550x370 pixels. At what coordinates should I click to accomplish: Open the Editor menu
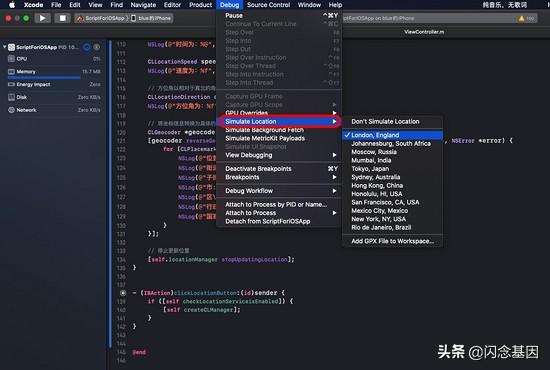(173, 5)
